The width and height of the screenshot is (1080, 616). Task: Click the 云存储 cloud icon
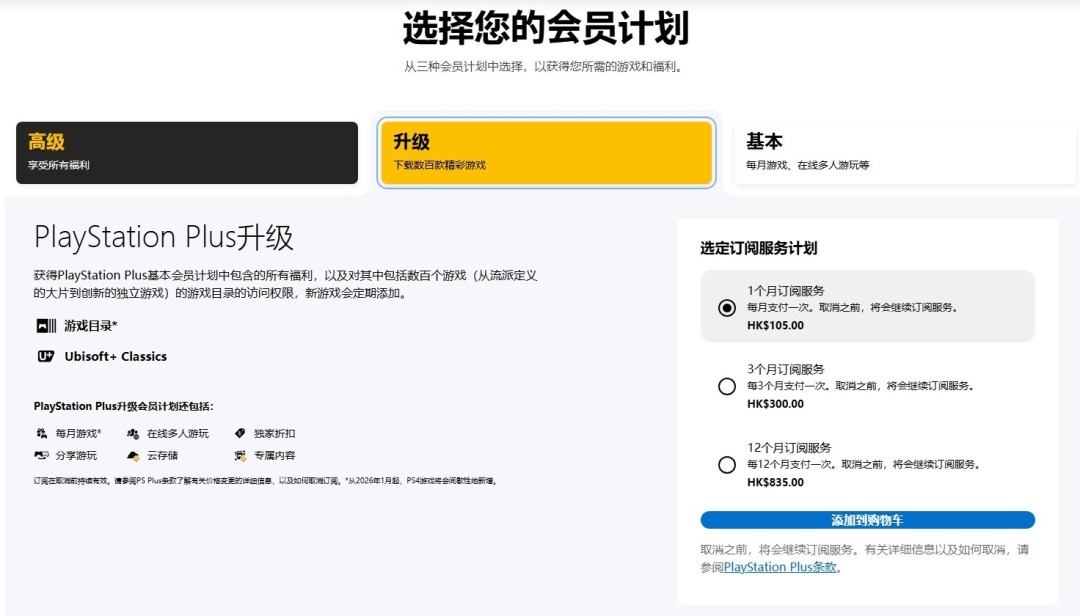pos(133,455)
